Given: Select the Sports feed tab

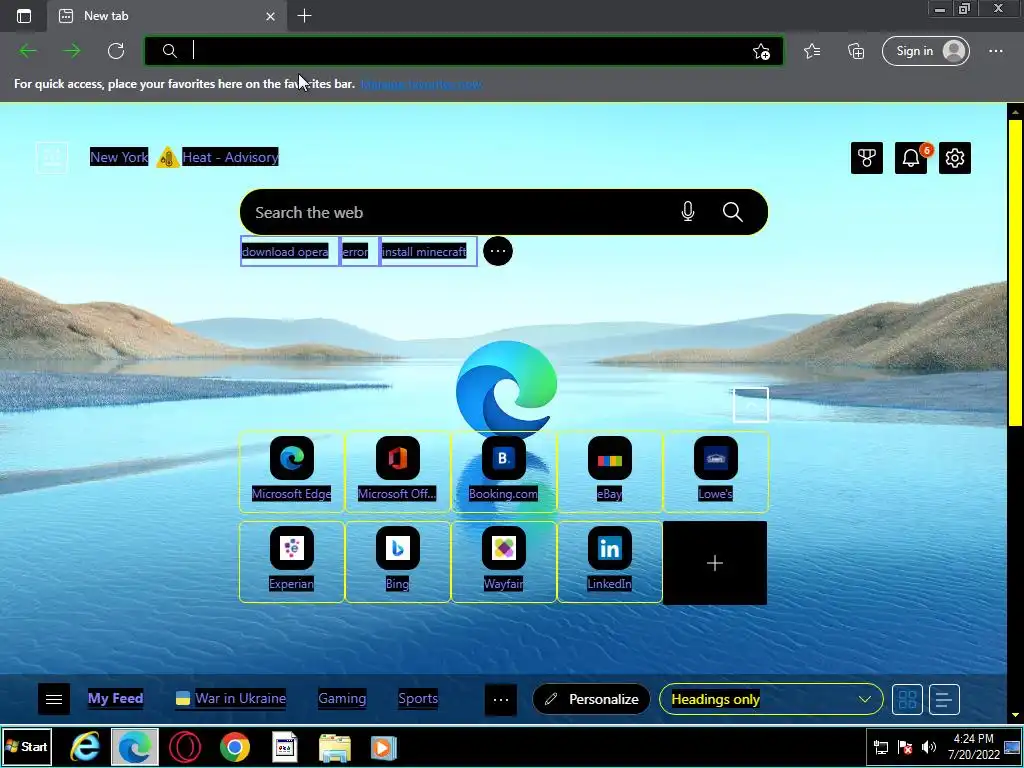Looking at the screenshot, I should pos(418,698).
